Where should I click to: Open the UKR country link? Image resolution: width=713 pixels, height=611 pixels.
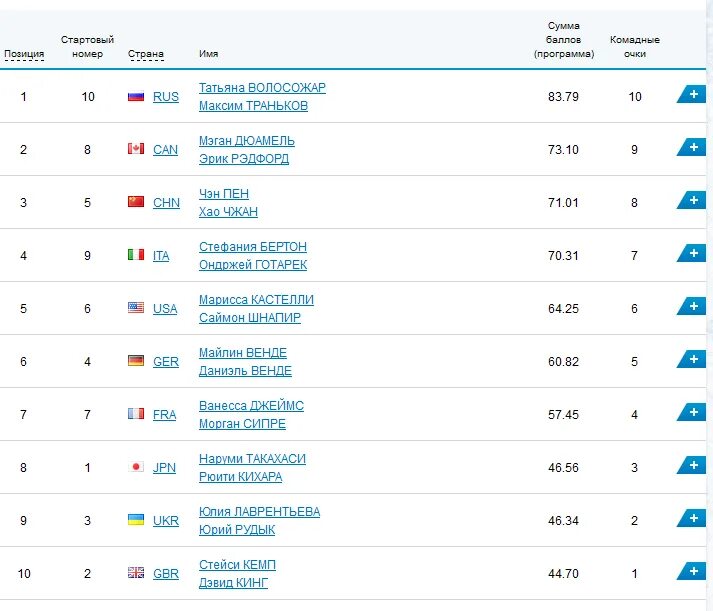click(166, 521)
